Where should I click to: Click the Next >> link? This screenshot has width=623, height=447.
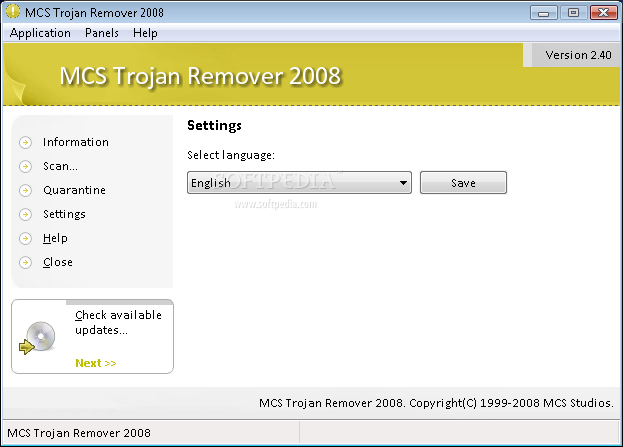96,363
